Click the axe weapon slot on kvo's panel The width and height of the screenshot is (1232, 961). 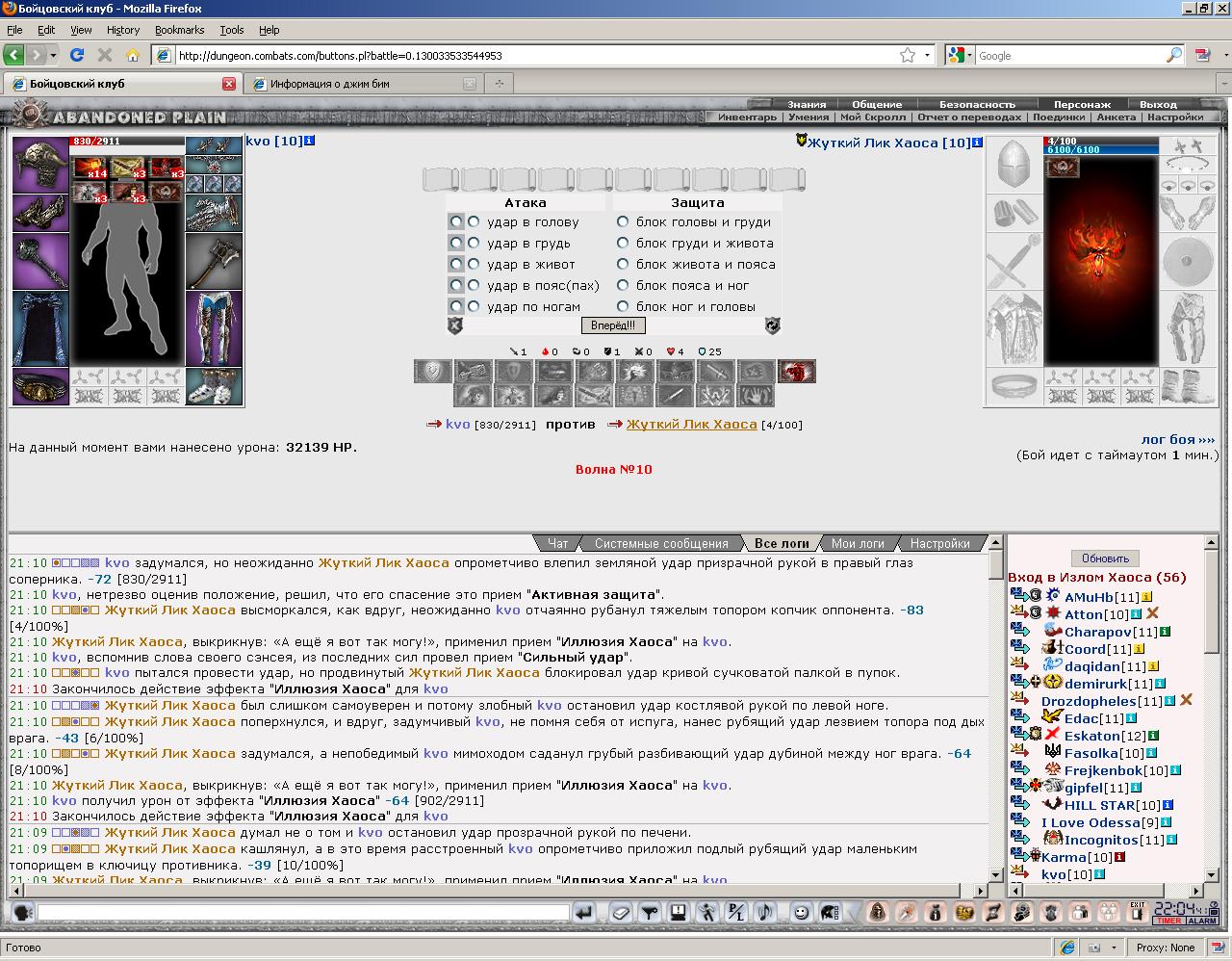point(214,260)
